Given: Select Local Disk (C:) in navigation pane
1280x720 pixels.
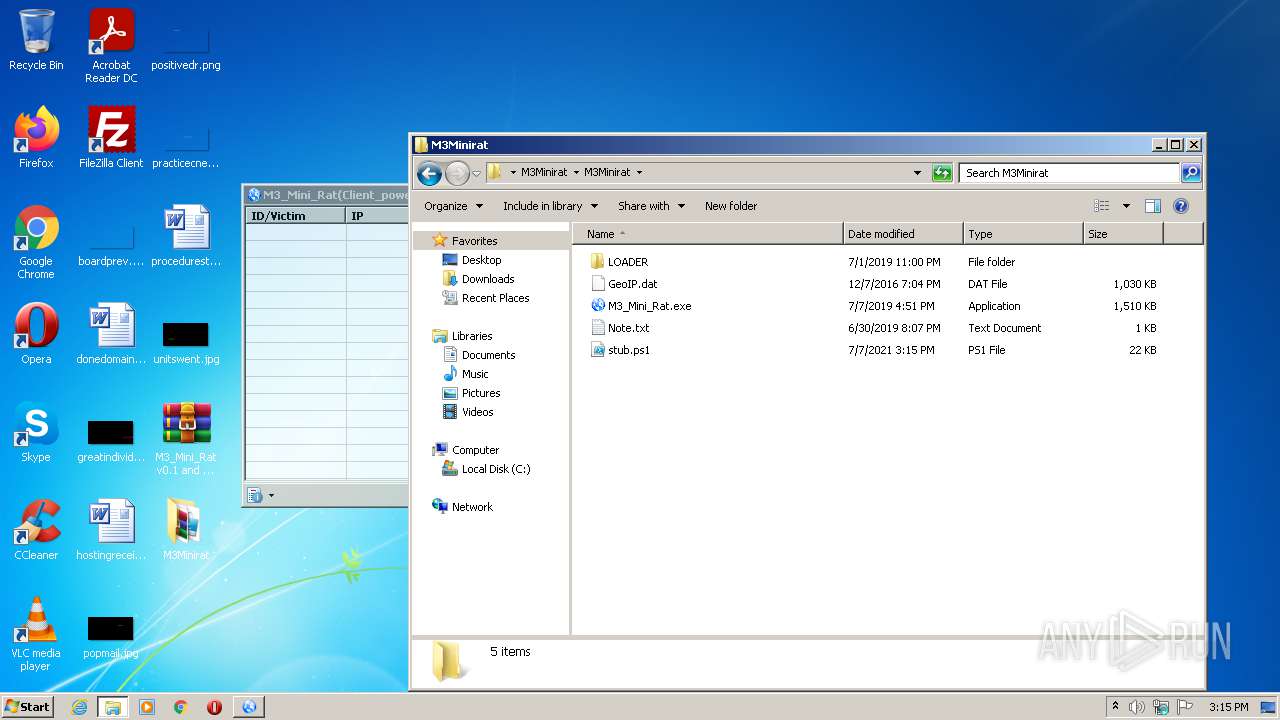Looking at the screenshot, I should point(495,469).
